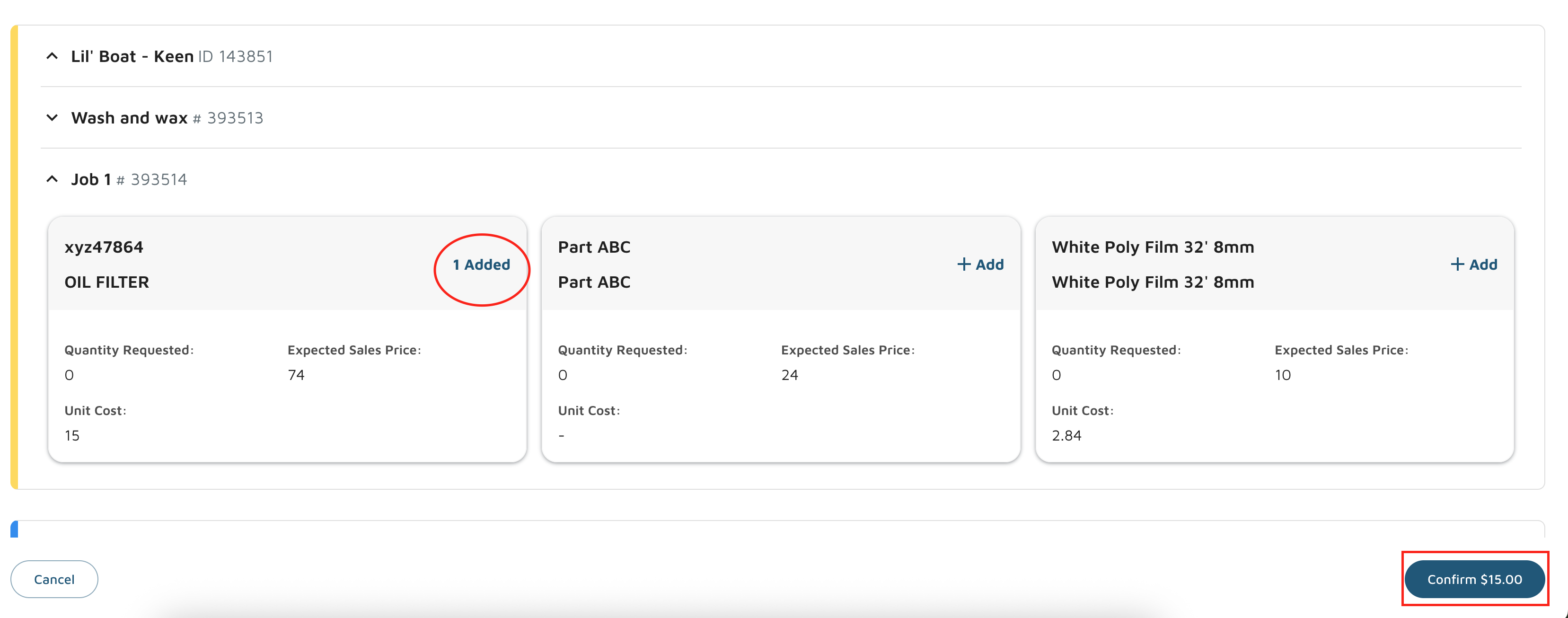Click the ID 143851 text
Screen dimensions: 1568x618
click(236, 56)
